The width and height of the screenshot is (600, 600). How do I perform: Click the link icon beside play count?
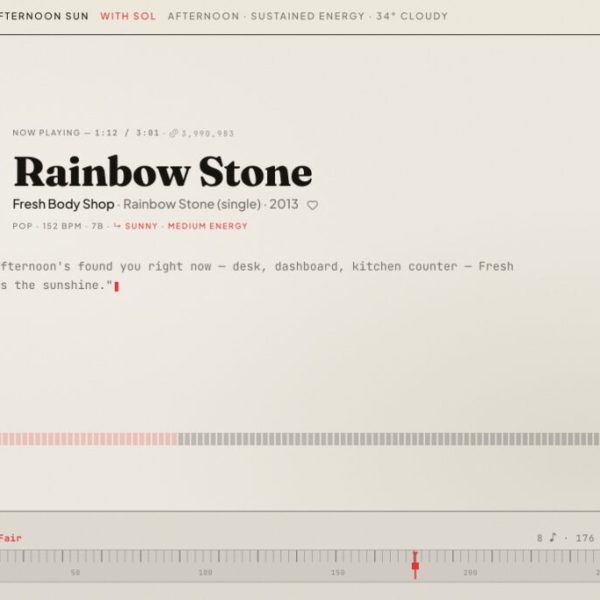[174, 133]
